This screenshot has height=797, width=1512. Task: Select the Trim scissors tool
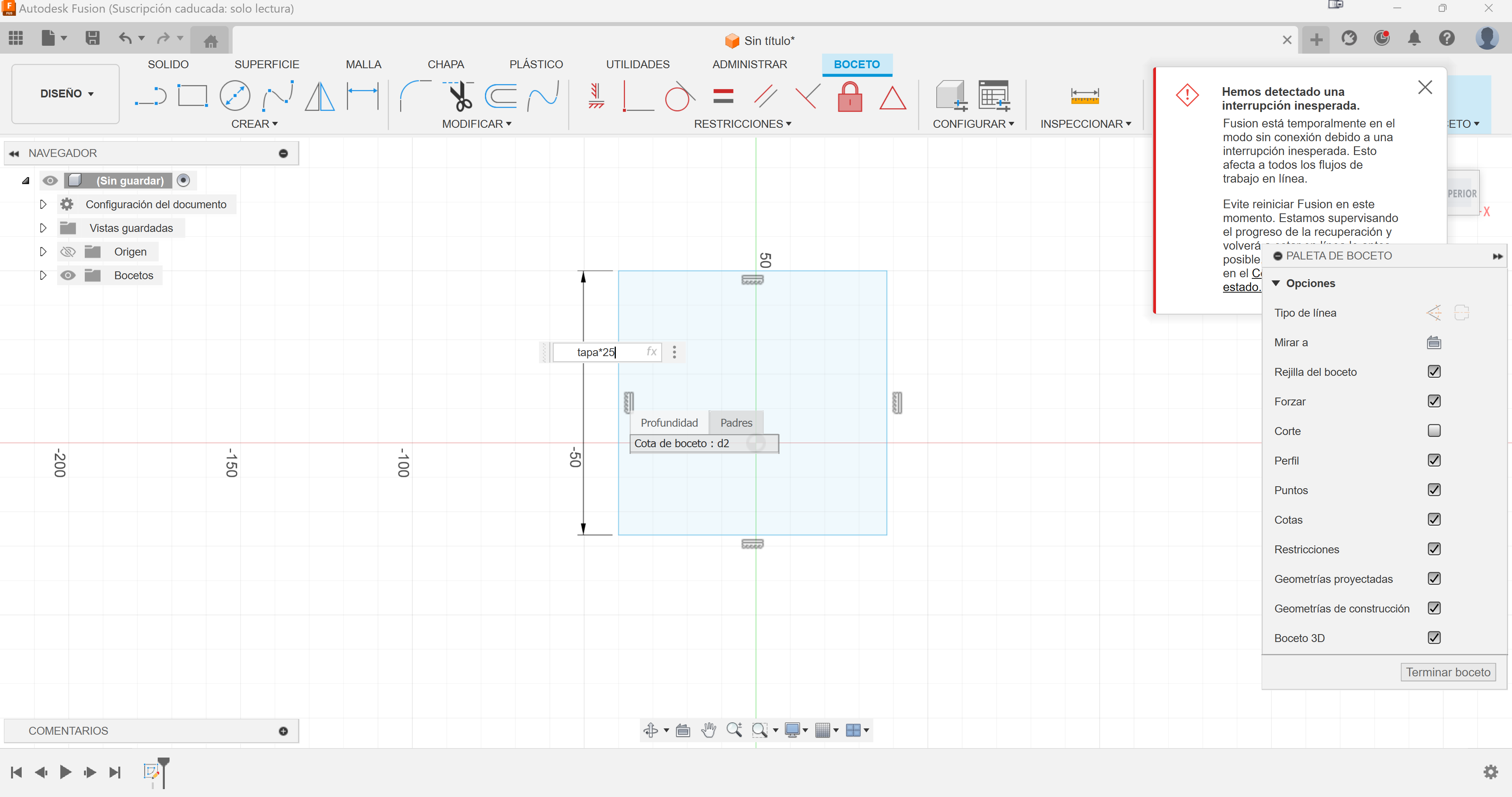point(459,96)
